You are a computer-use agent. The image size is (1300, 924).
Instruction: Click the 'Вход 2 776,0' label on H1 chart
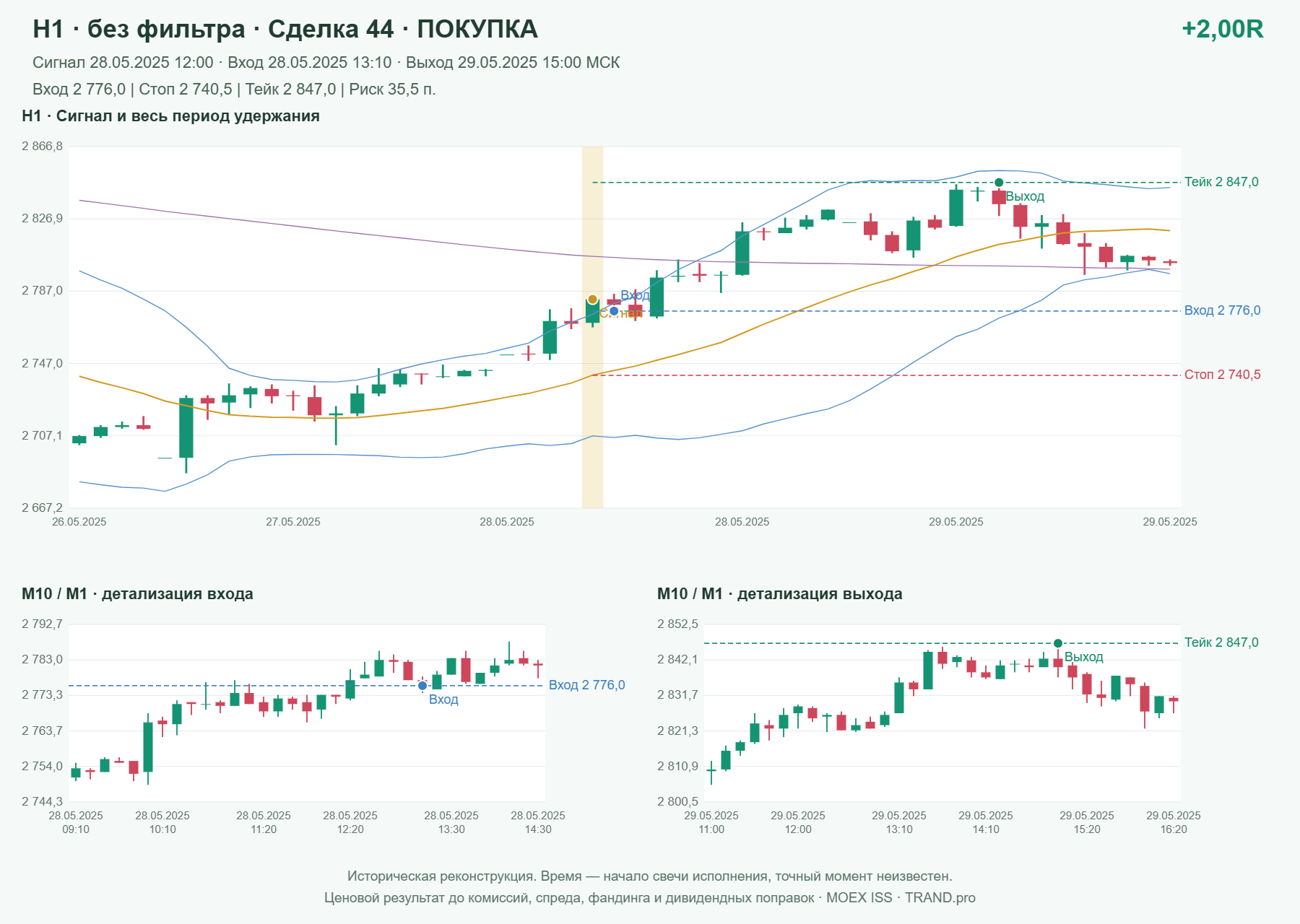[x=1222, y=310]
